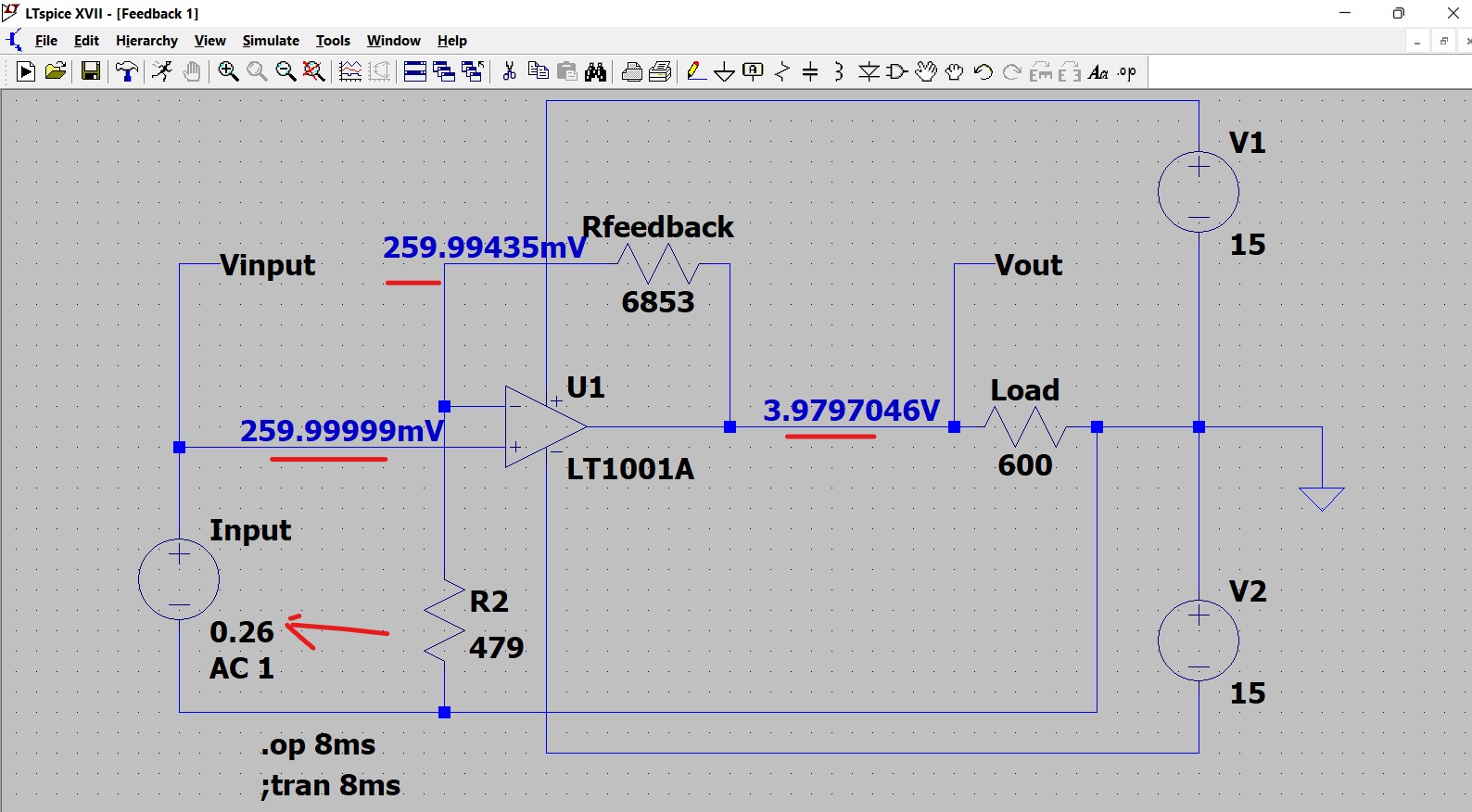The width and height of the screenshot is (1472, 812).
Task: Select the Resistor placement tool
Action: pyautogui.click(x=782, y=72)
